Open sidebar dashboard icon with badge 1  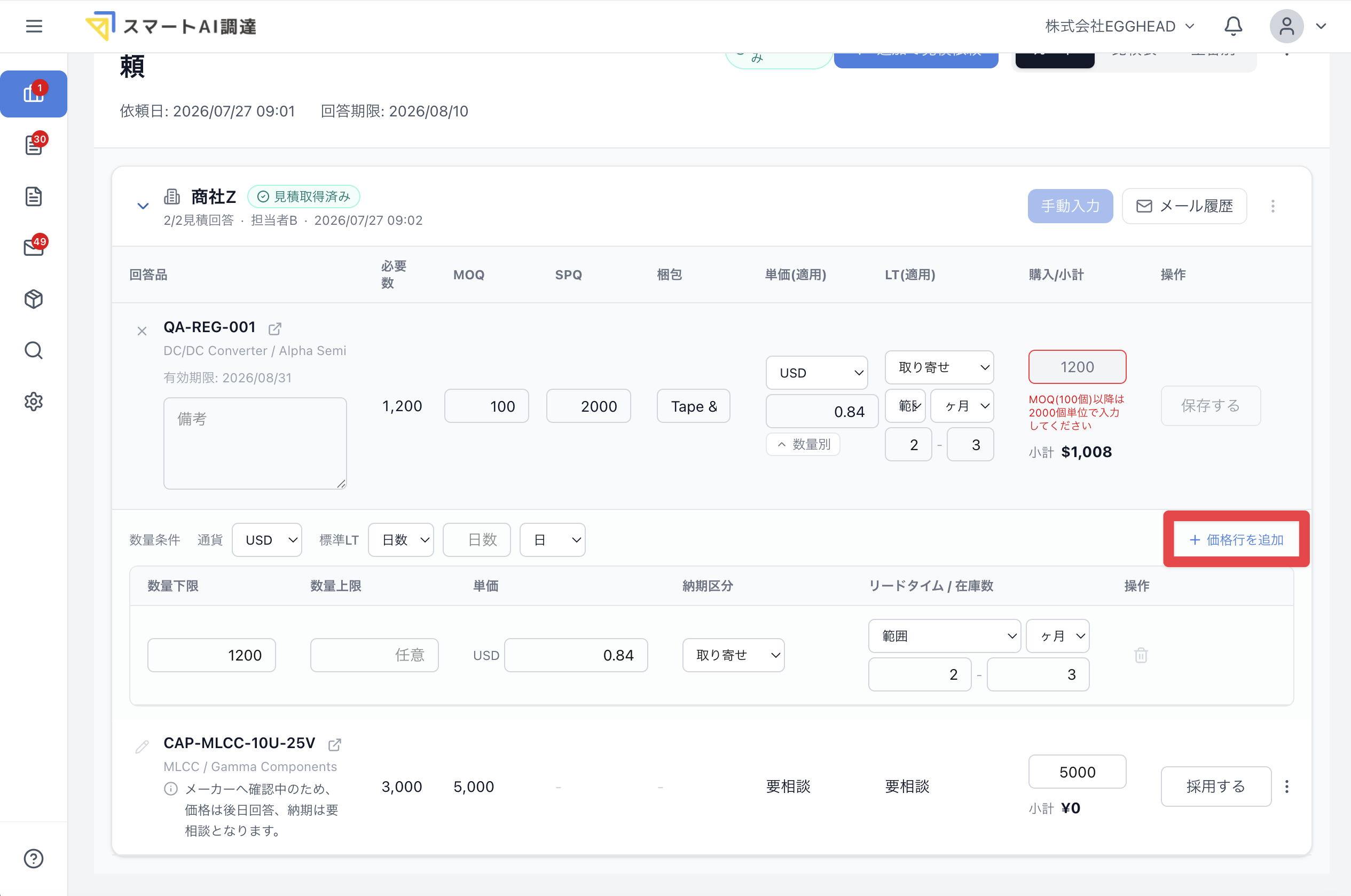point(34,94)
